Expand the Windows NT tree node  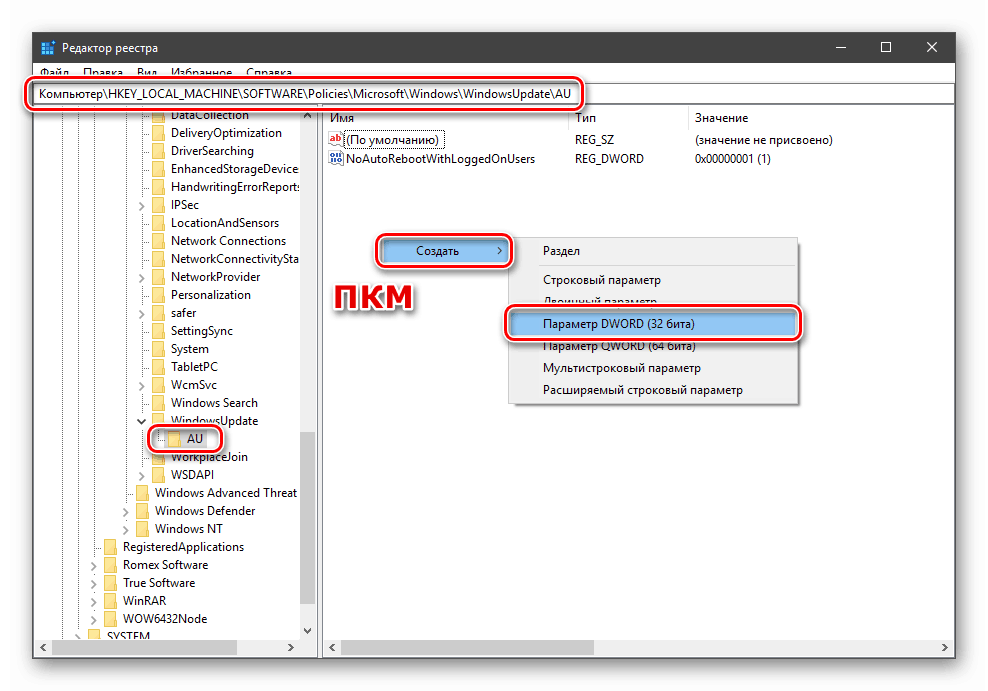[x=126, y=530]
